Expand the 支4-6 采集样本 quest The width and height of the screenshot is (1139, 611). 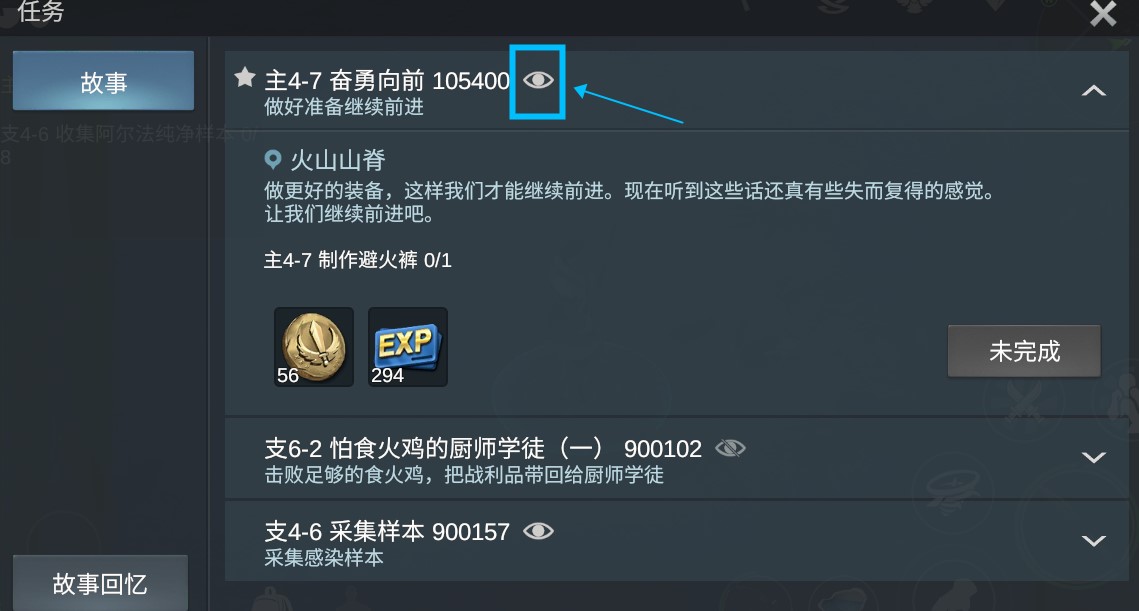[x=1093, y=541]
